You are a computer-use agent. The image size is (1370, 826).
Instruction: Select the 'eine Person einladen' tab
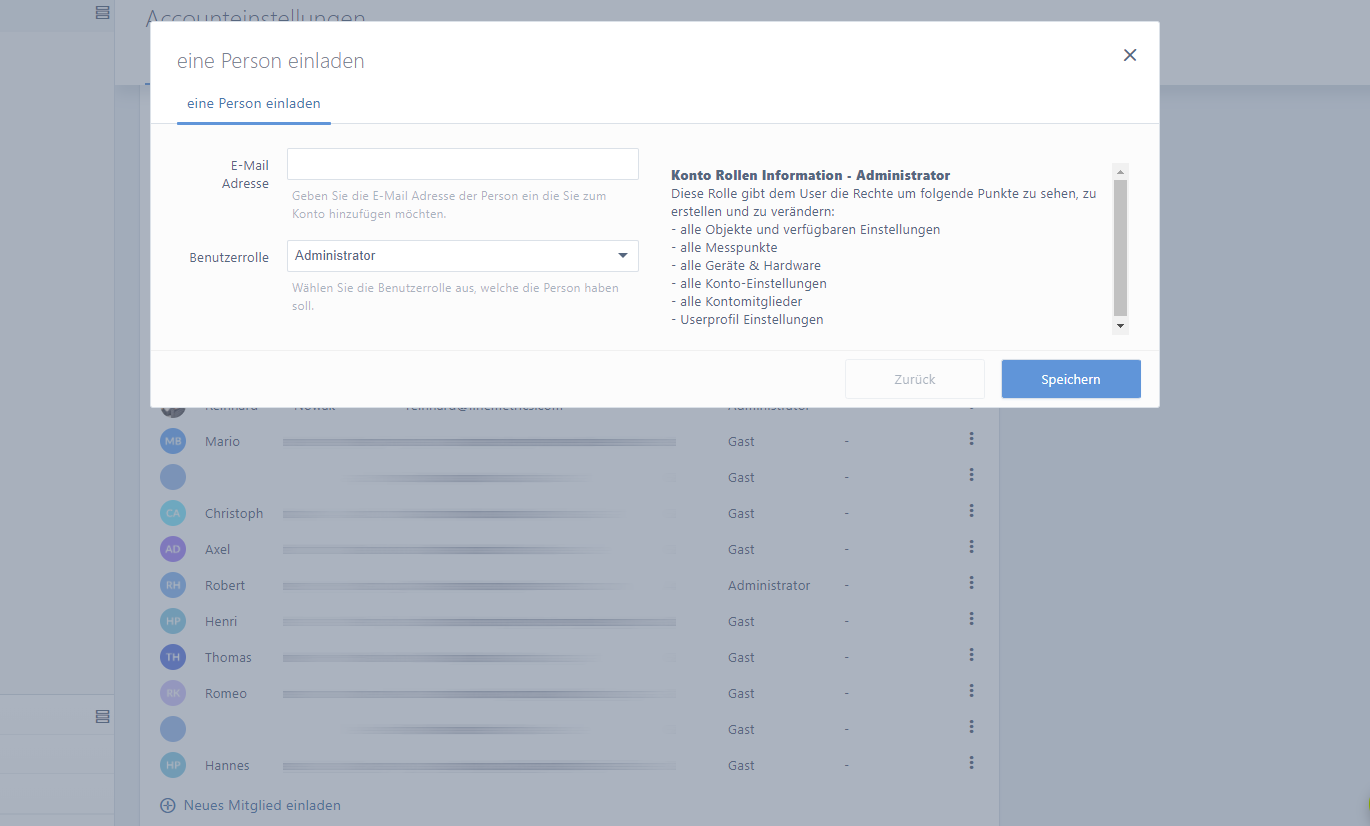tap(254, 104)
